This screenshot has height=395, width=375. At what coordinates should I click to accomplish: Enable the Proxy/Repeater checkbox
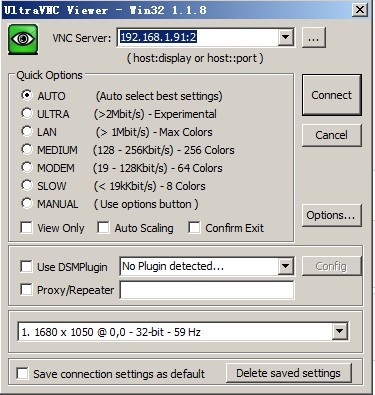tap(26, 290)
